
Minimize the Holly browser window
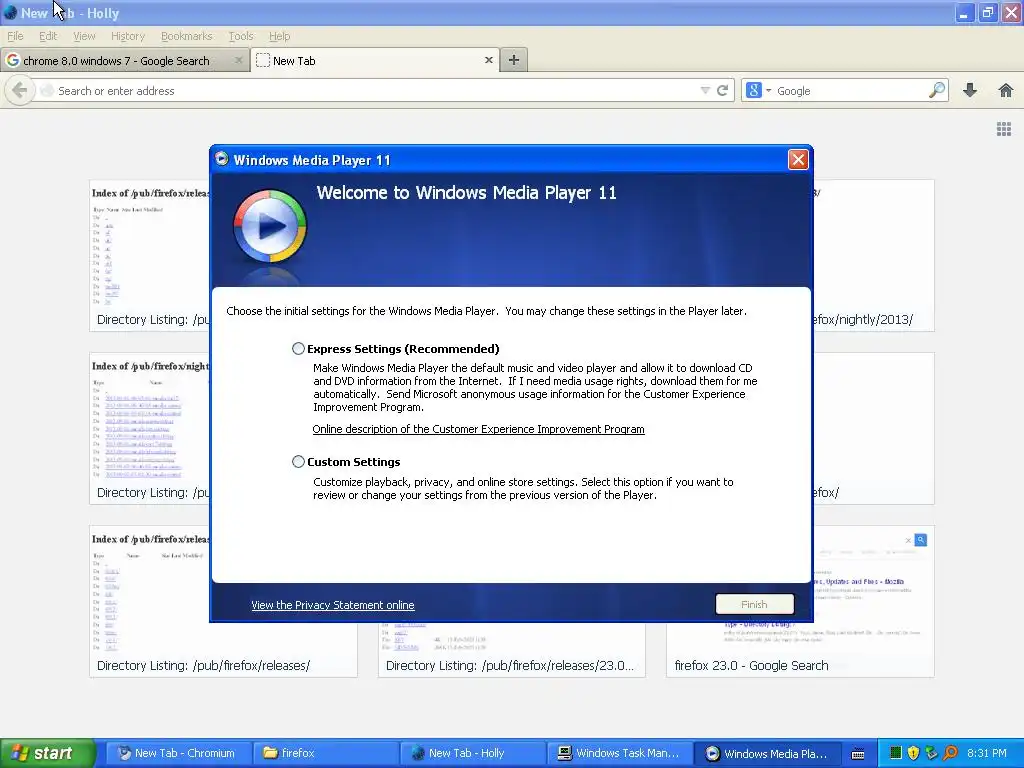coord(964,12)
